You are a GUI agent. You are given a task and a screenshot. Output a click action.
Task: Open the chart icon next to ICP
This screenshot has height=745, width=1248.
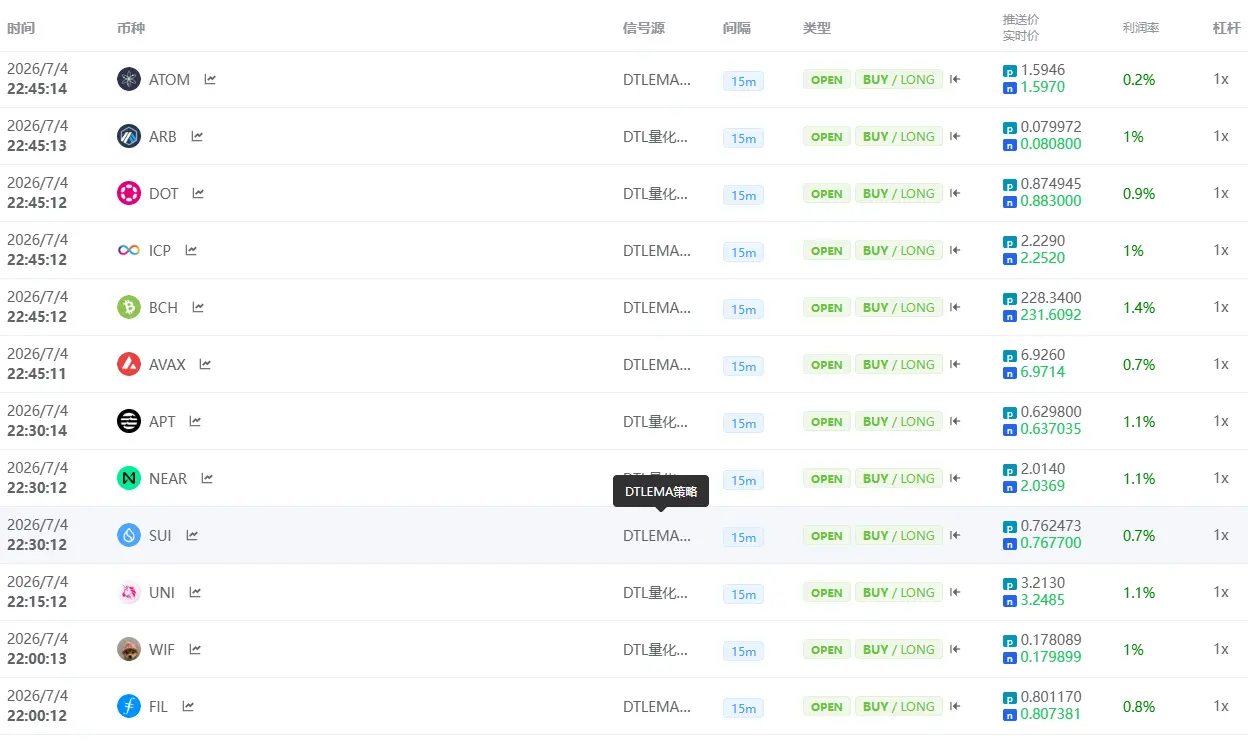[x=191, y=250]
